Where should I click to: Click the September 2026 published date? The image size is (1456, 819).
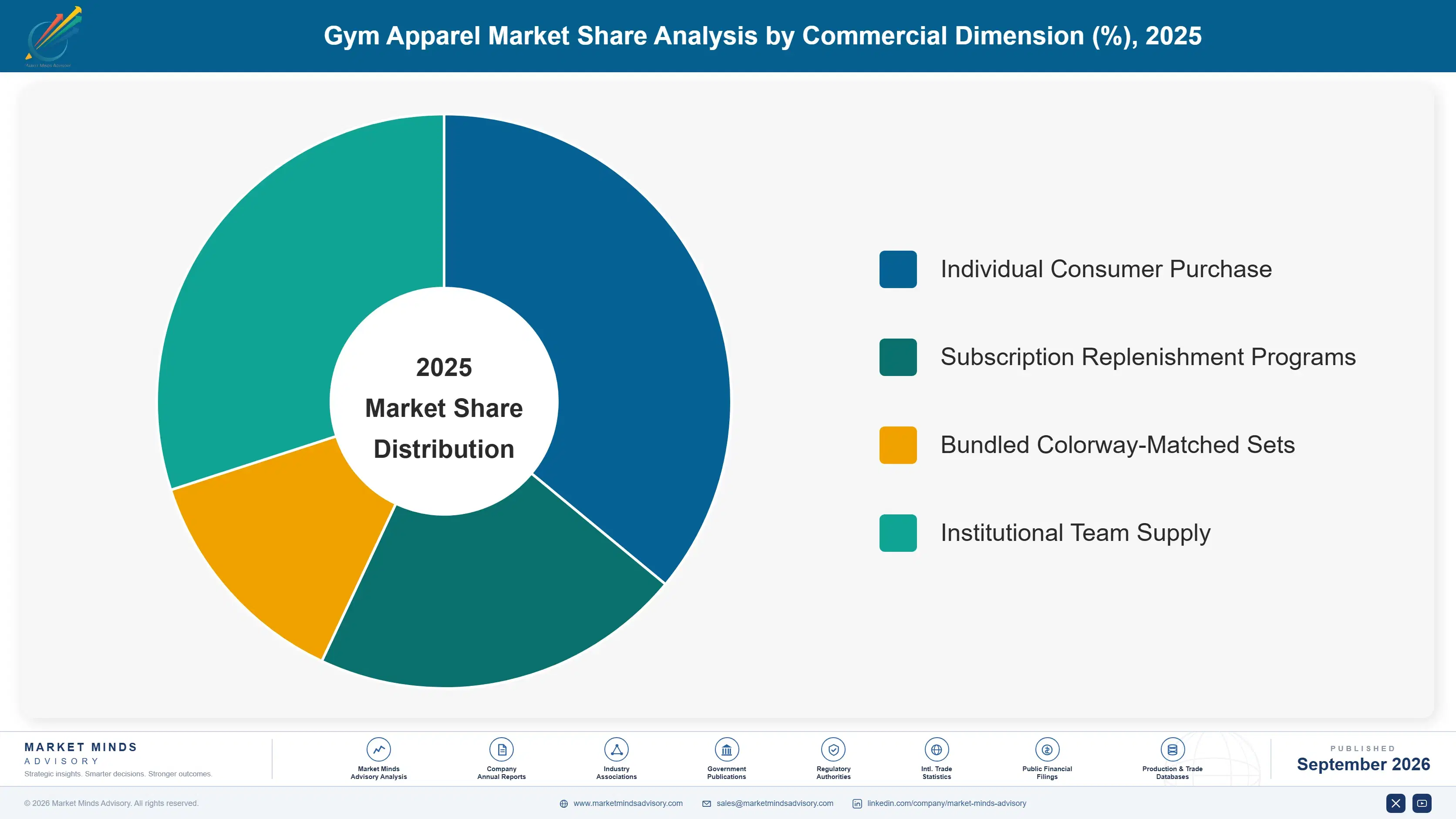tap(1363, 764)
